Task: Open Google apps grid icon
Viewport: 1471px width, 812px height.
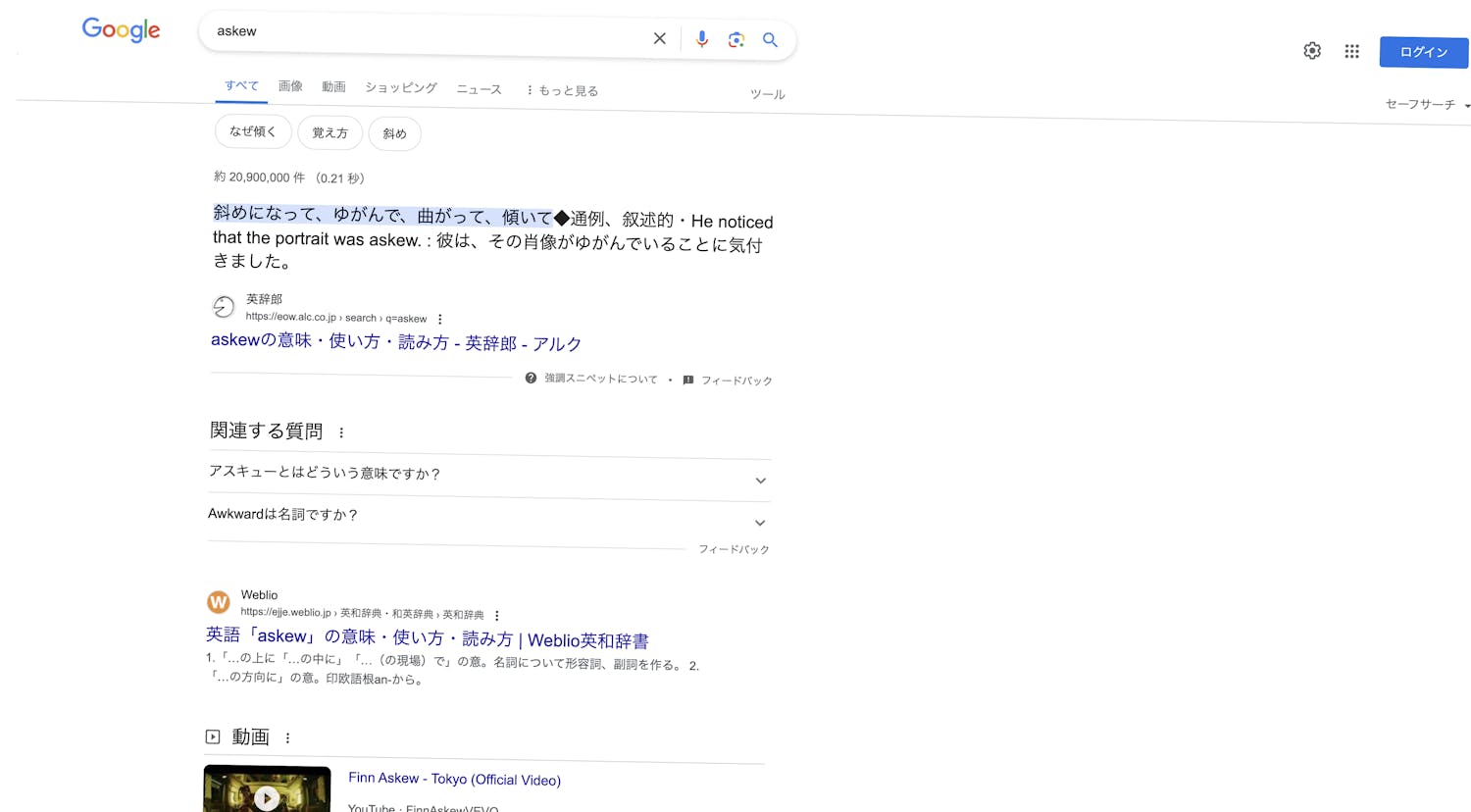Action: pyautogui.click(x=1351, y=51)
